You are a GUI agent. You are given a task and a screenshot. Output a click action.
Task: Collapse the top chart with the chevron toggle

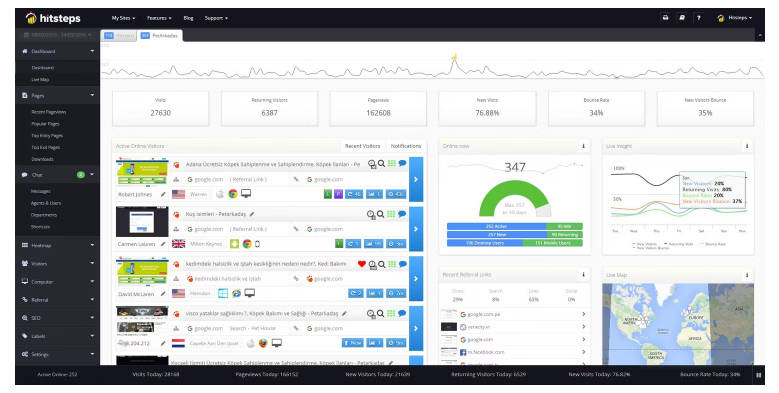click(760, 35)
